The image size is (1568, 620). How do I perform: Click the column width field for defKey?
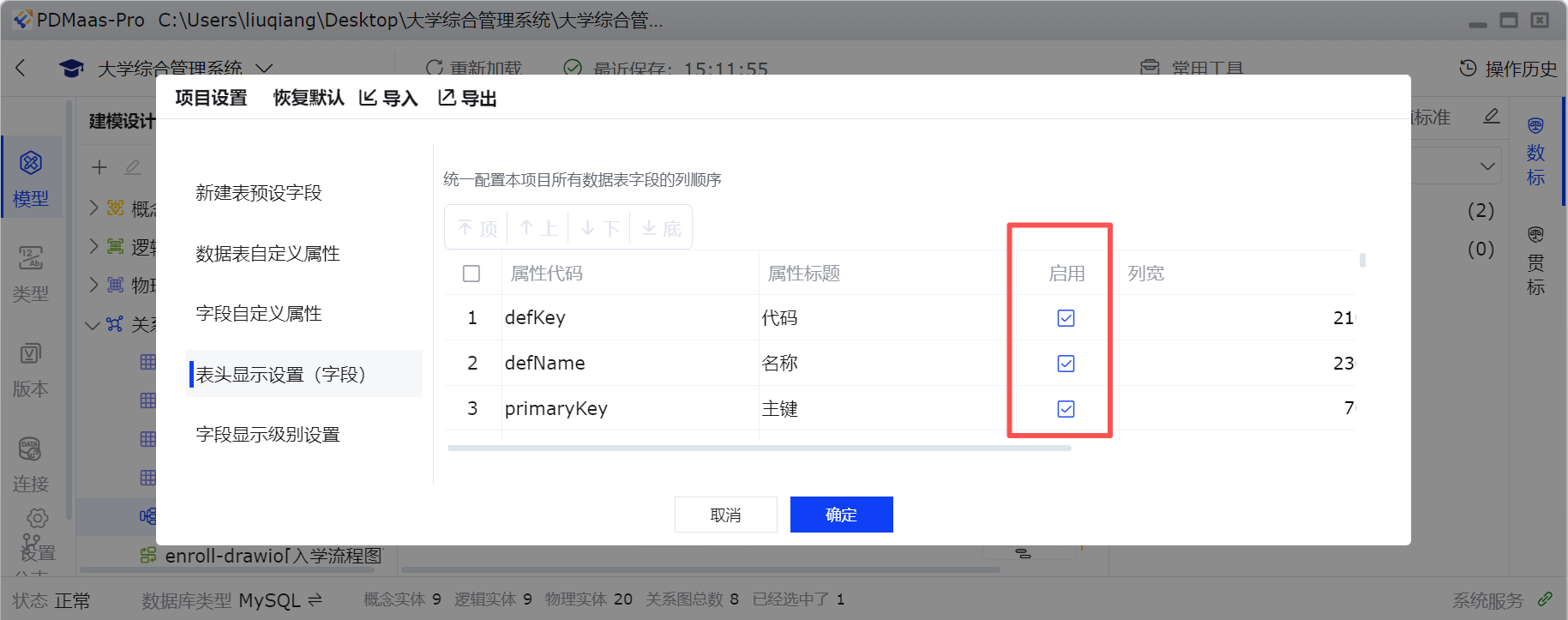[x=1237, y=318]
